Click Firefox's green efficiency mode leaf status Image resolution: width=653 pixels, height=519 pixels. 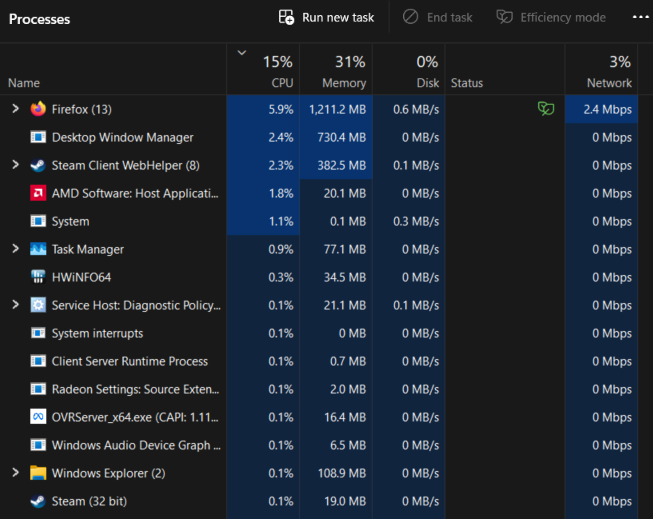pos(546,109)
